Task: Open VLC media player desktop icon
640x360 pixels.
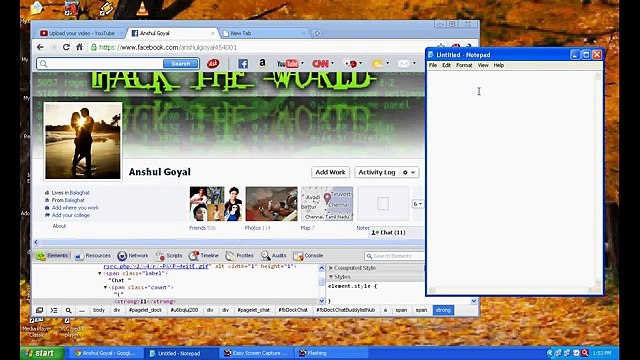Action: click(x=72, y=327)
